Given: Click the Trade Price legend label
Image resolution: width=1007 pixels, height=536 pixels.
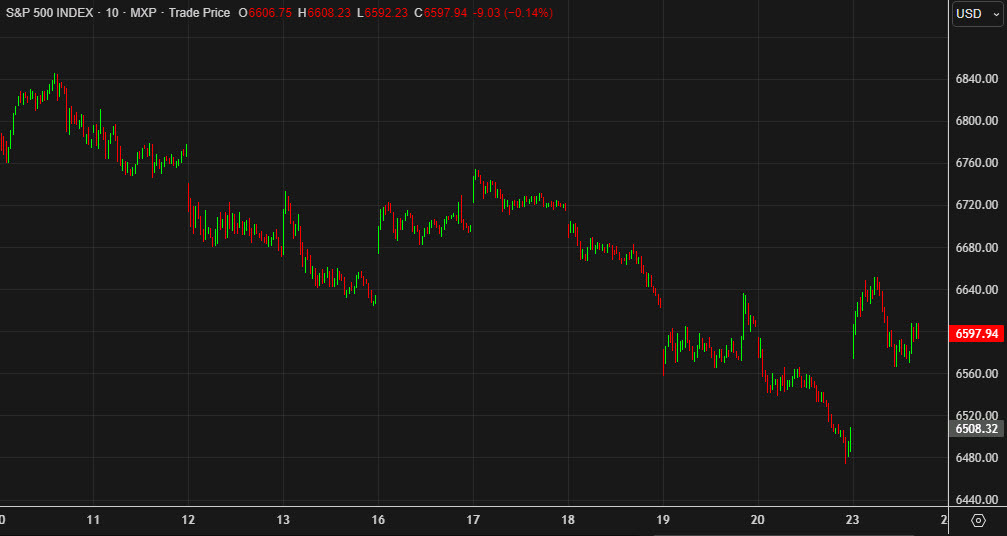Looking at the screenshot, I should click(200, 13).
